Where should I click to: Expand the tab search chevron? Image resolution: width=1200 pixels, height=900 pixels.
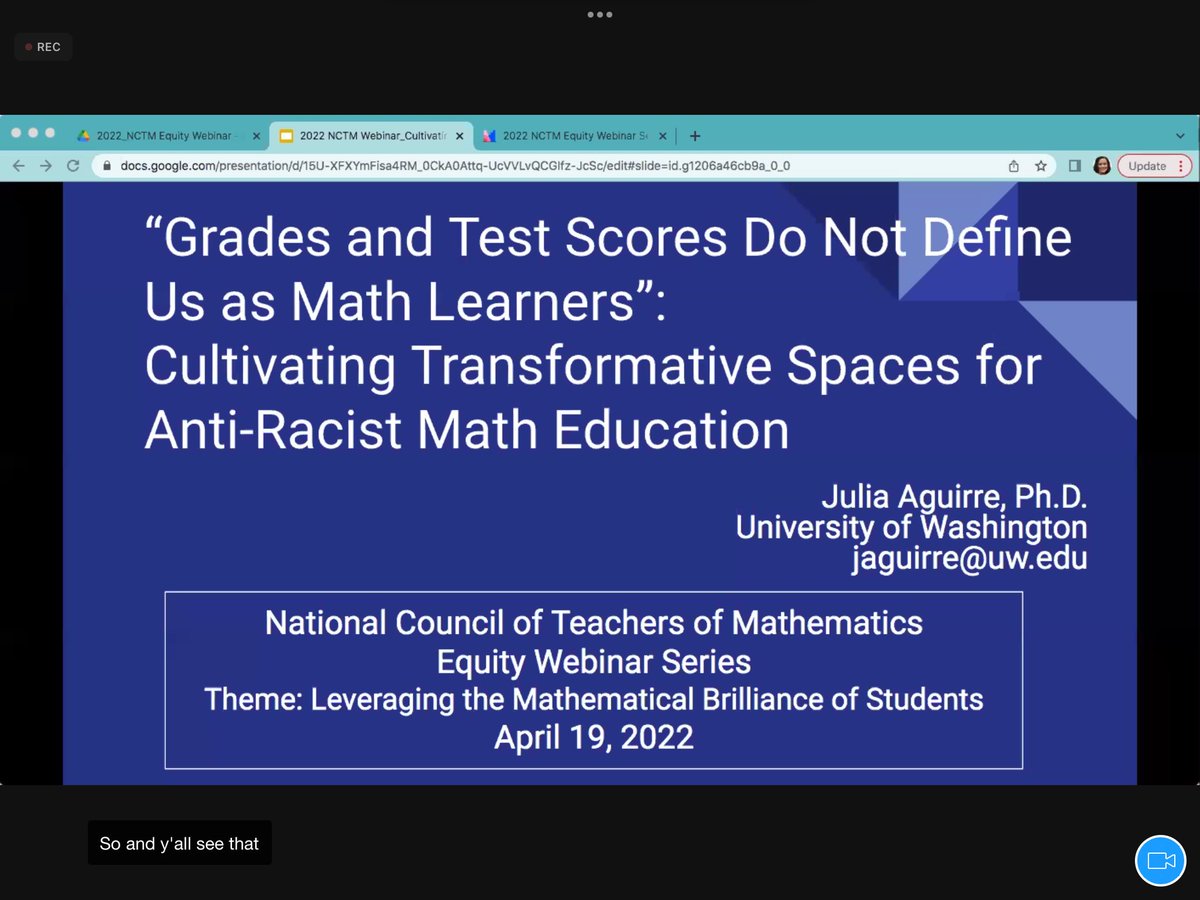(1180, 135)
